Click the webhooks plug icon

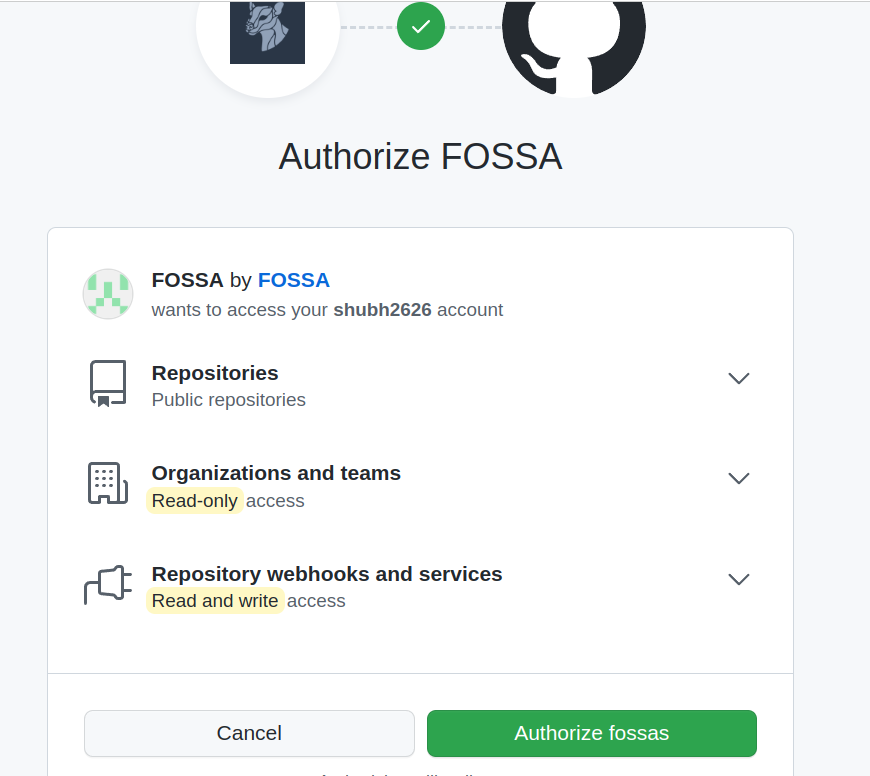click(108, 585)
